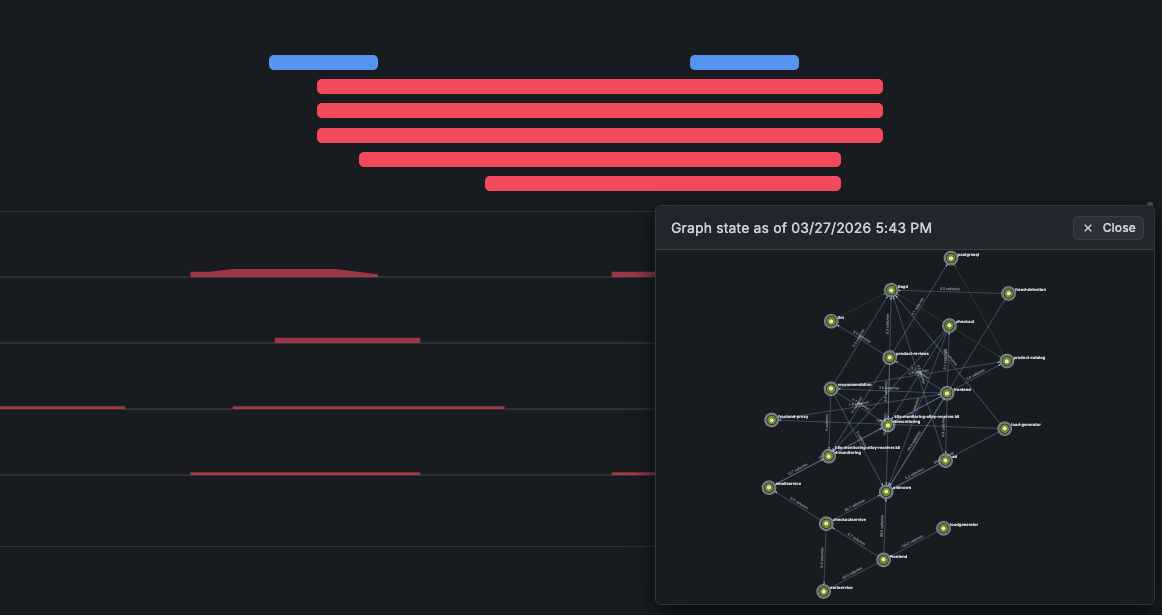Select the postgresql node in the graph
This screenshot has height=615, width=1162.
(x=951, y=258)
